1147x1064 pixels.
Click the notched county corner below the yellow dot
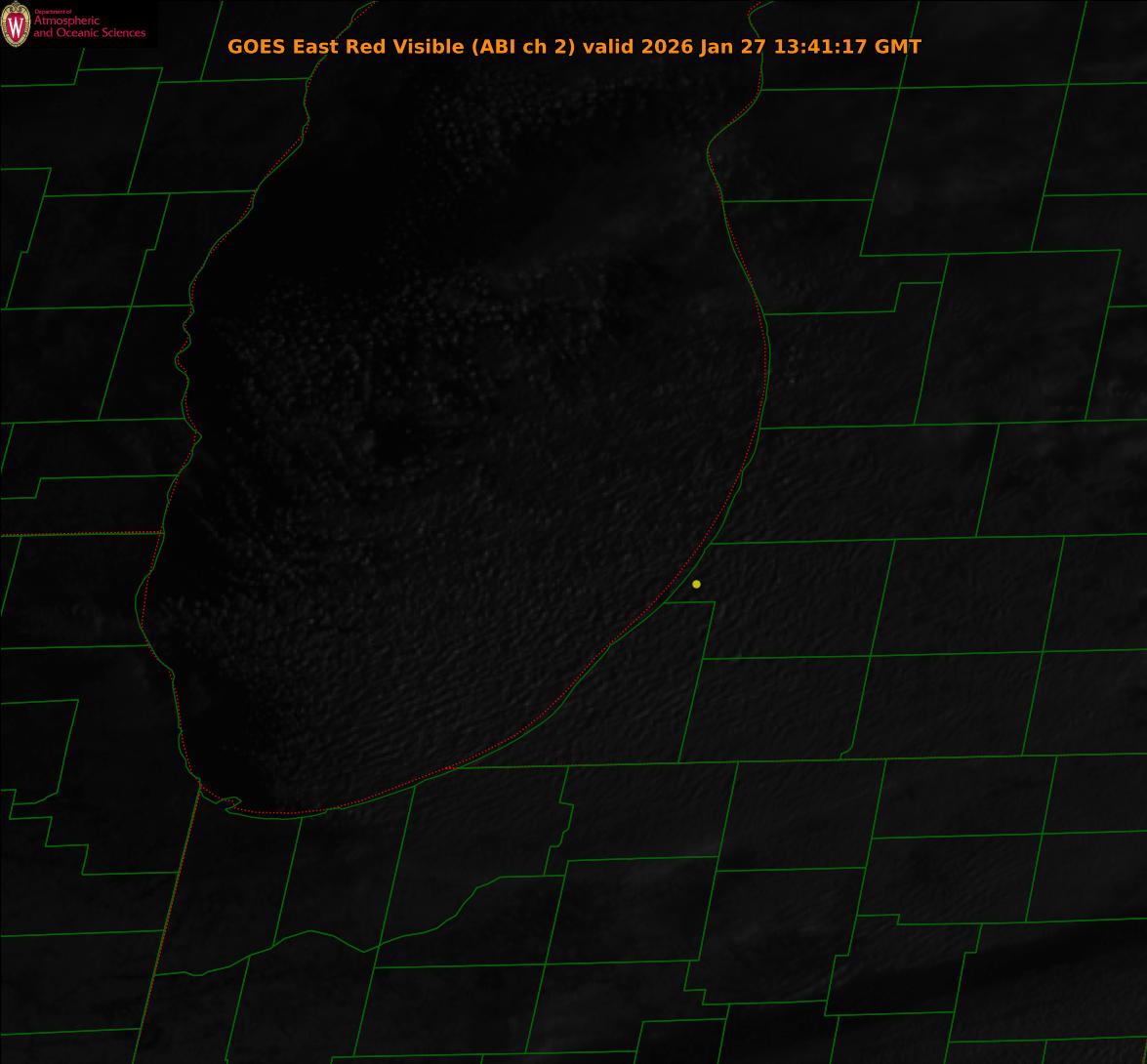[x=712, y=603]
